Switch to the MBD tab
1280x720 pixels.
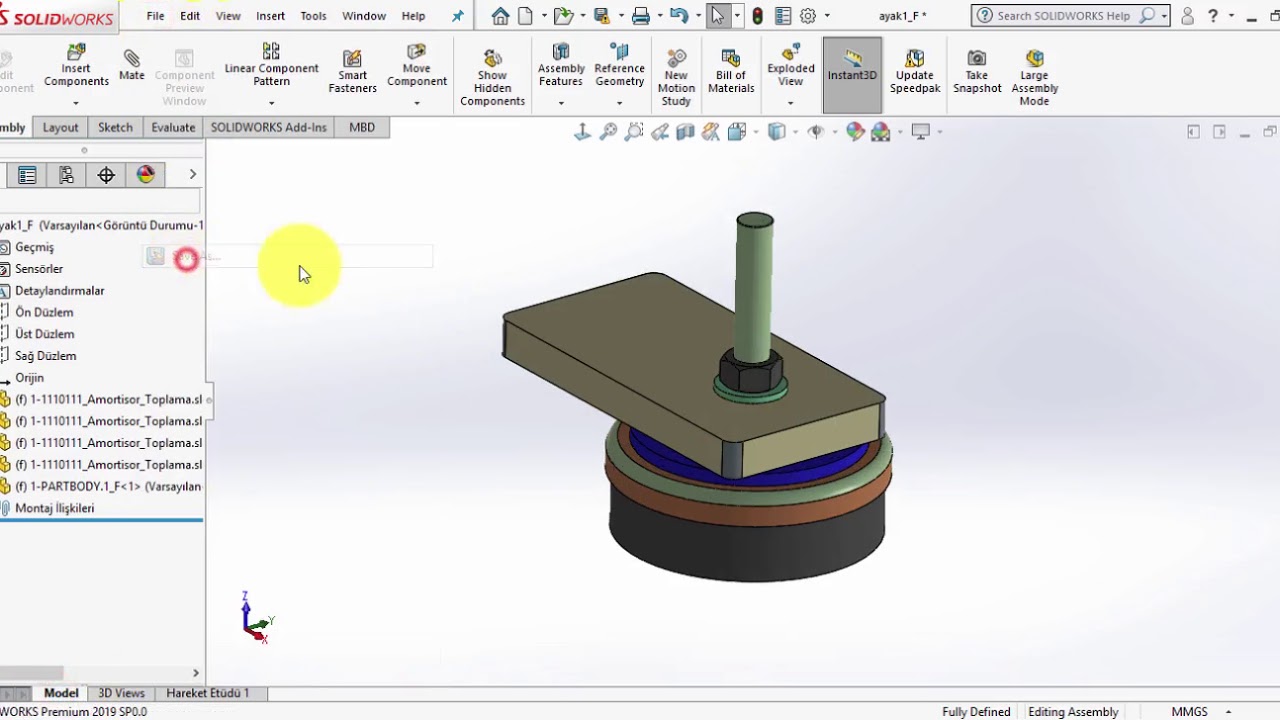point(362,128)
